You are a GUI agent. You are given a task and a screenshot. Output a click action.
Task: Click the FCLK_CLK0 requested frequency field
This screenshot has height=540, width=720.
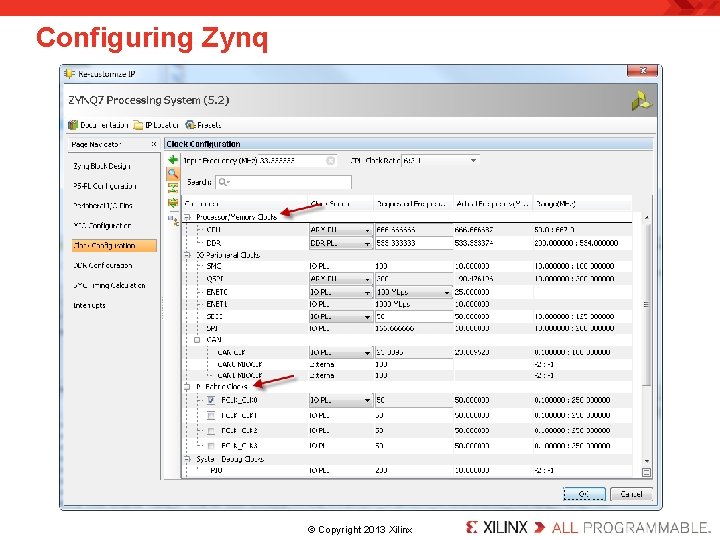click(414, 400)
